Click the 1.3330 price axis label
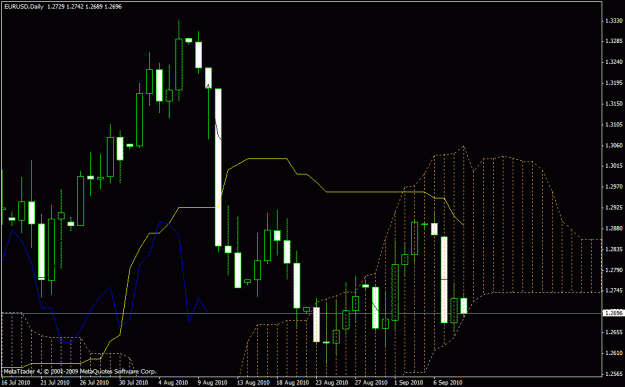 tap(613, 21)
